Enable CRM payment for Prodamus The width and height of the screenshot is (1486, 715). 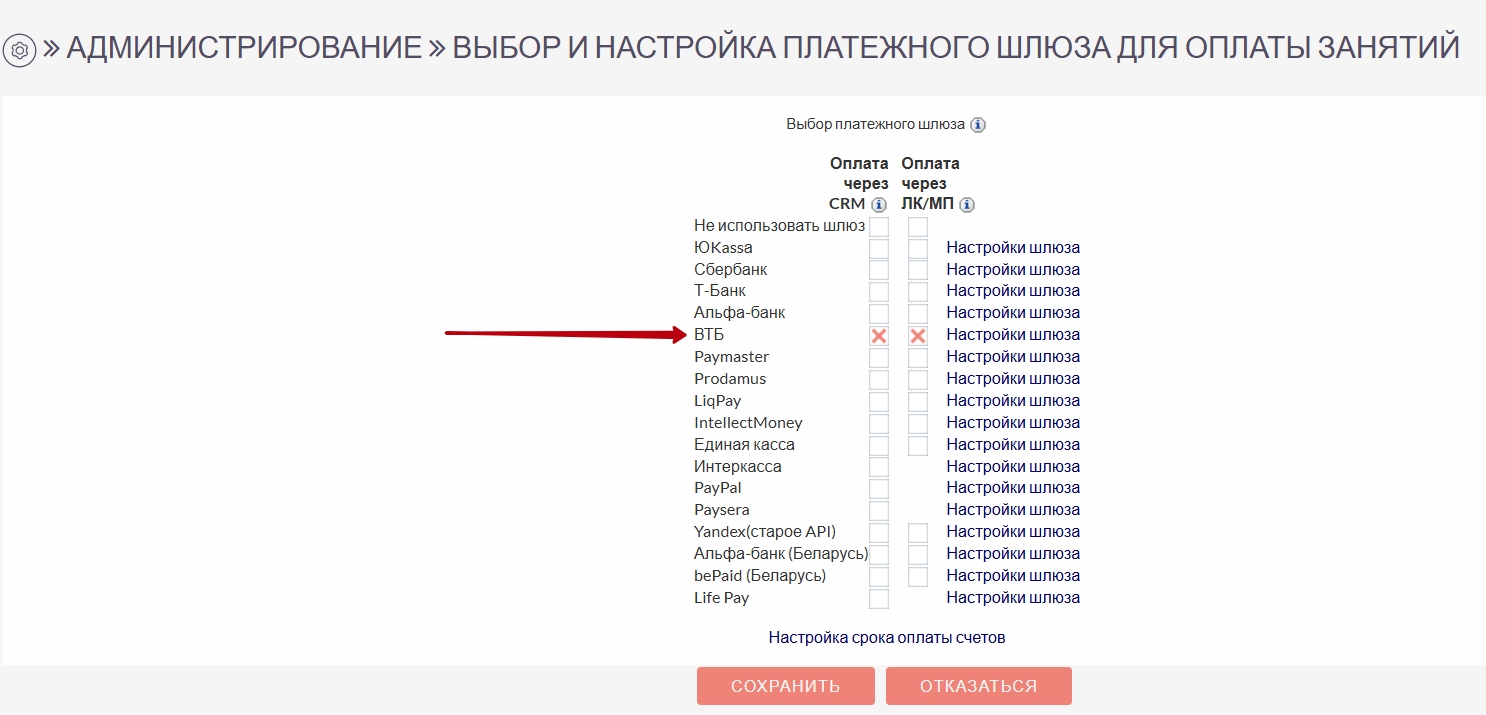879,379
